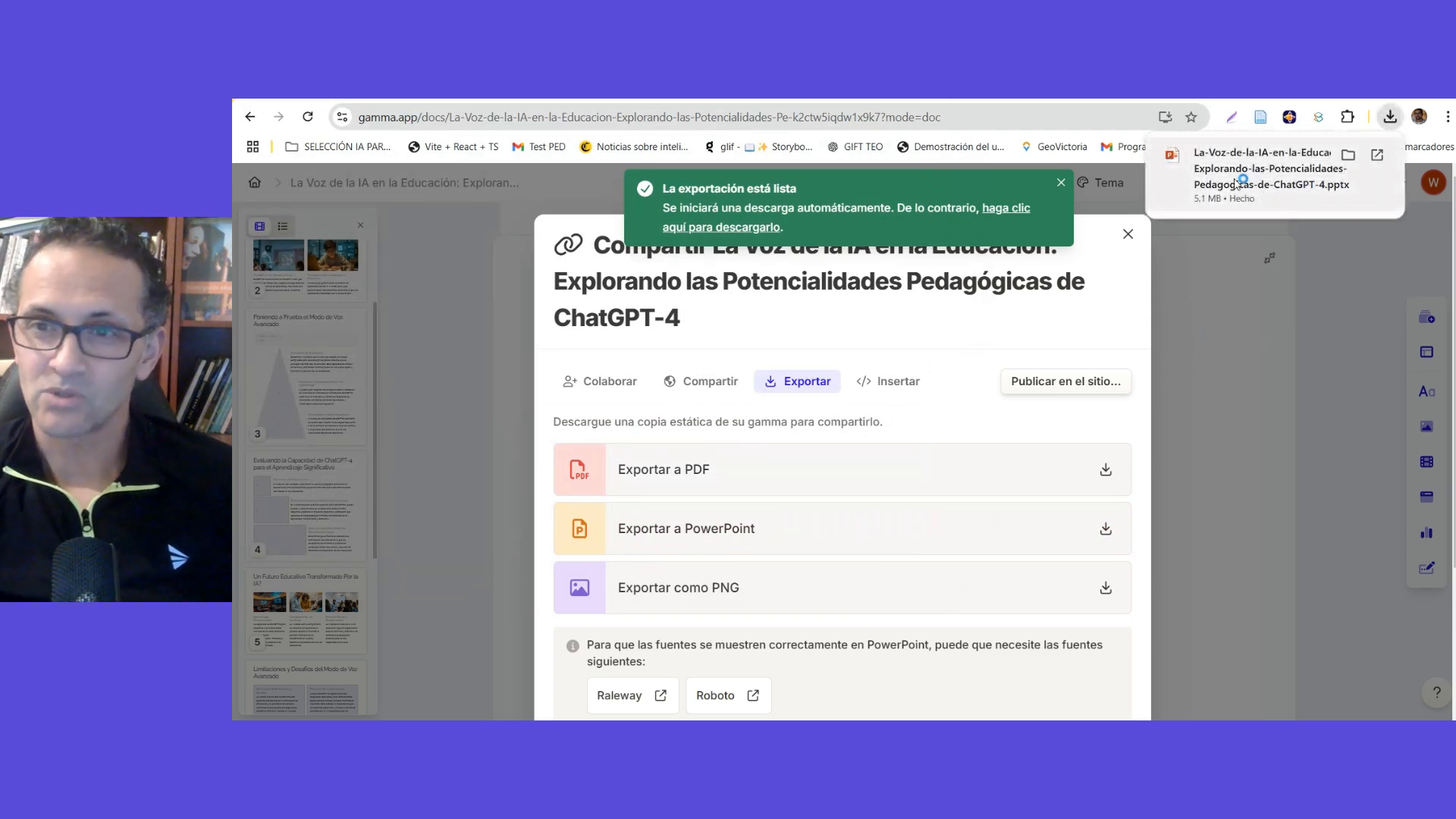1456x819 pixels.
Task: Go forward in browser history
Action: (278, 117)
